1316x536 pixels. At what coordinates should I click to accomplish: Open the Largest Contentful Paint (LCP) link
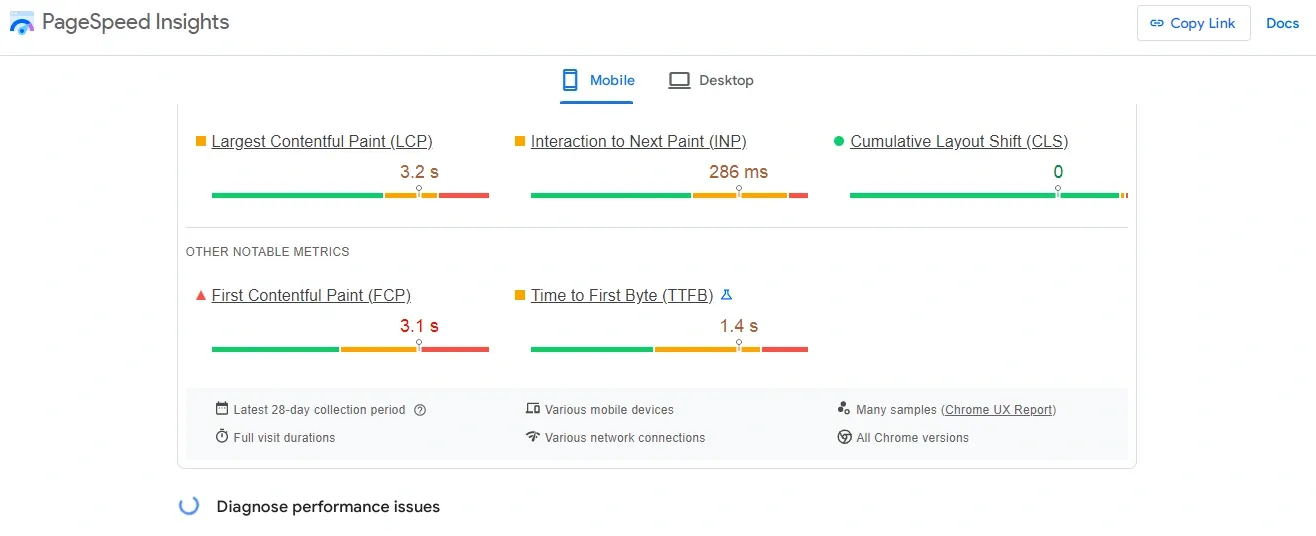coord(322,142)
